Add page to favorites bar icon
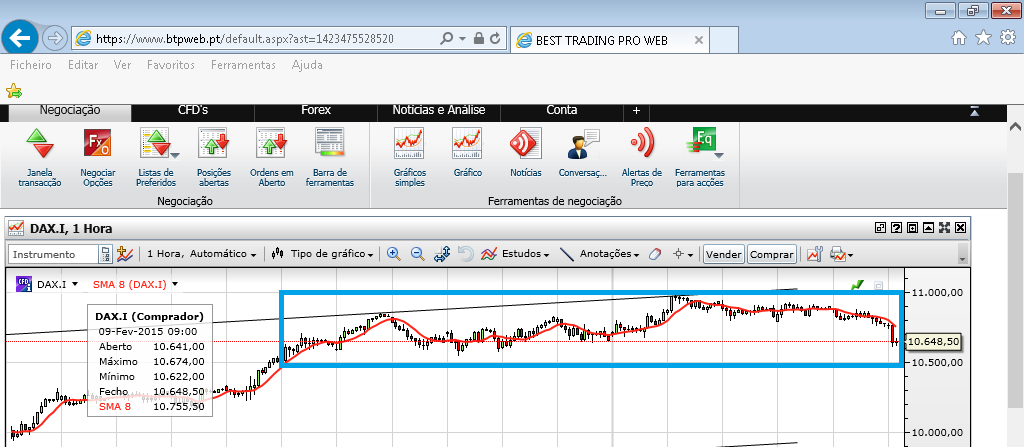 (14, 91)
